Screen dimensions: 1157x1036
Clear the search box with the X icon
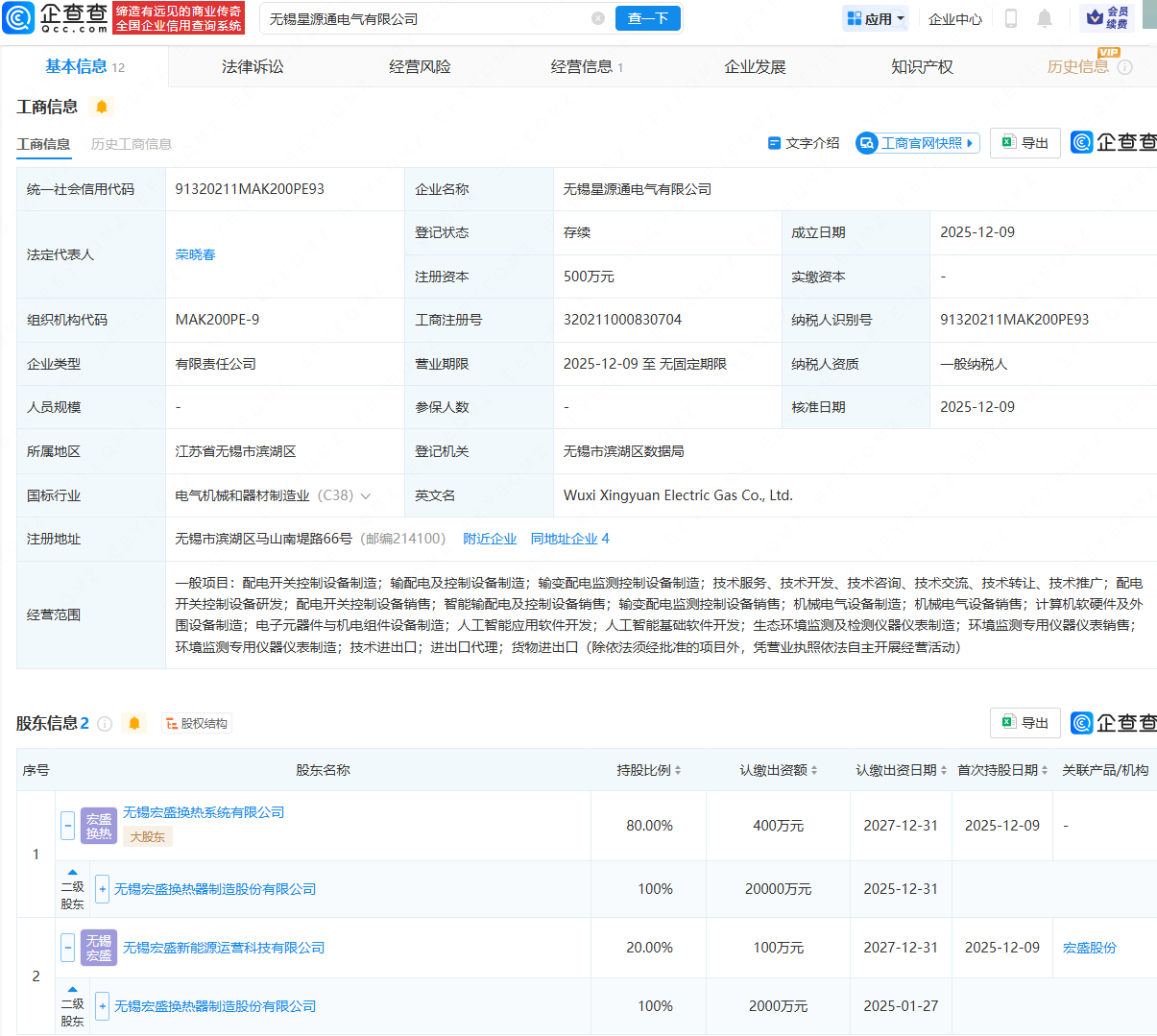pos(598,18)
